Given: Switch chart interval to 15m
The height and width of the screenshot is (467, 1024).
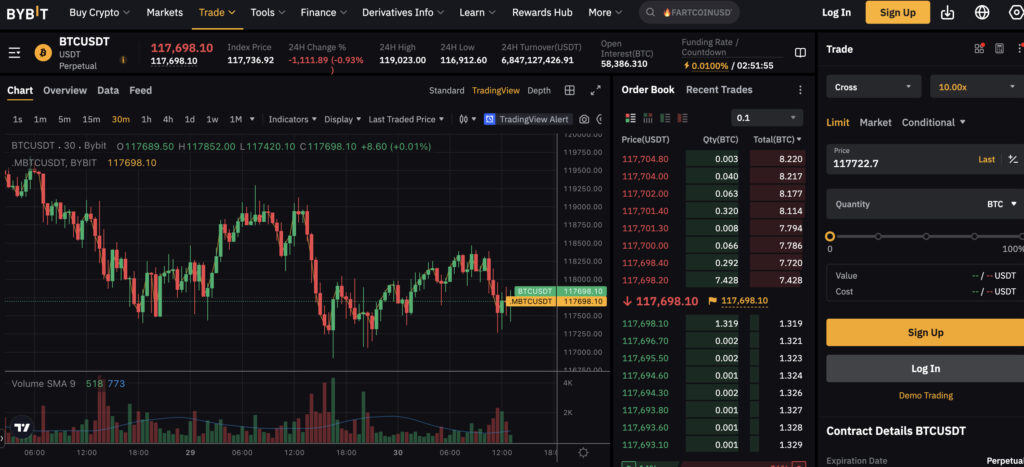Looking at the screenshot, I should pyautogui.click(x=91, y=120).
